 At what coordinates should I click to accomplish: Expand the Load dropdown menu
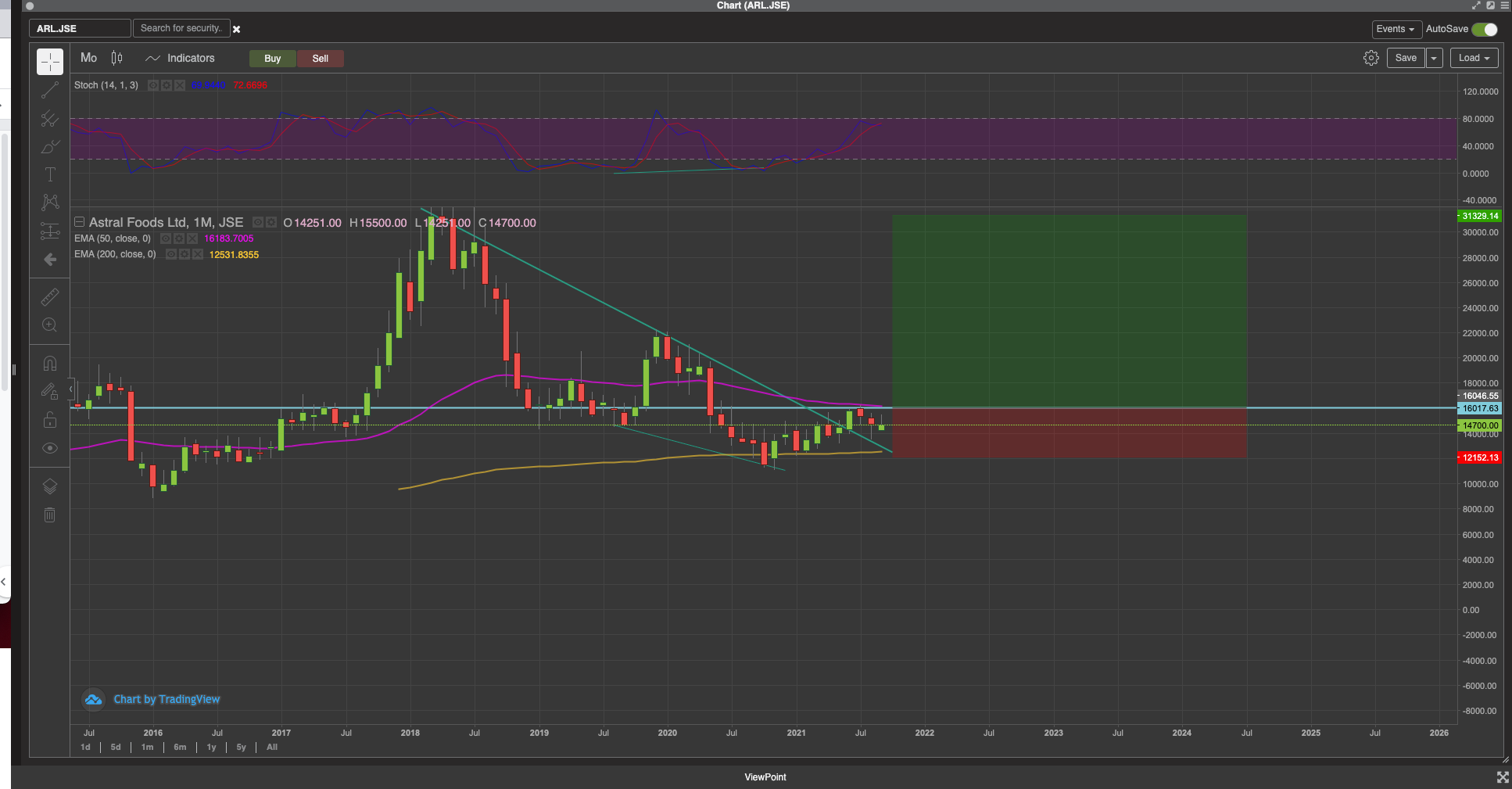tap(1474, 58)
